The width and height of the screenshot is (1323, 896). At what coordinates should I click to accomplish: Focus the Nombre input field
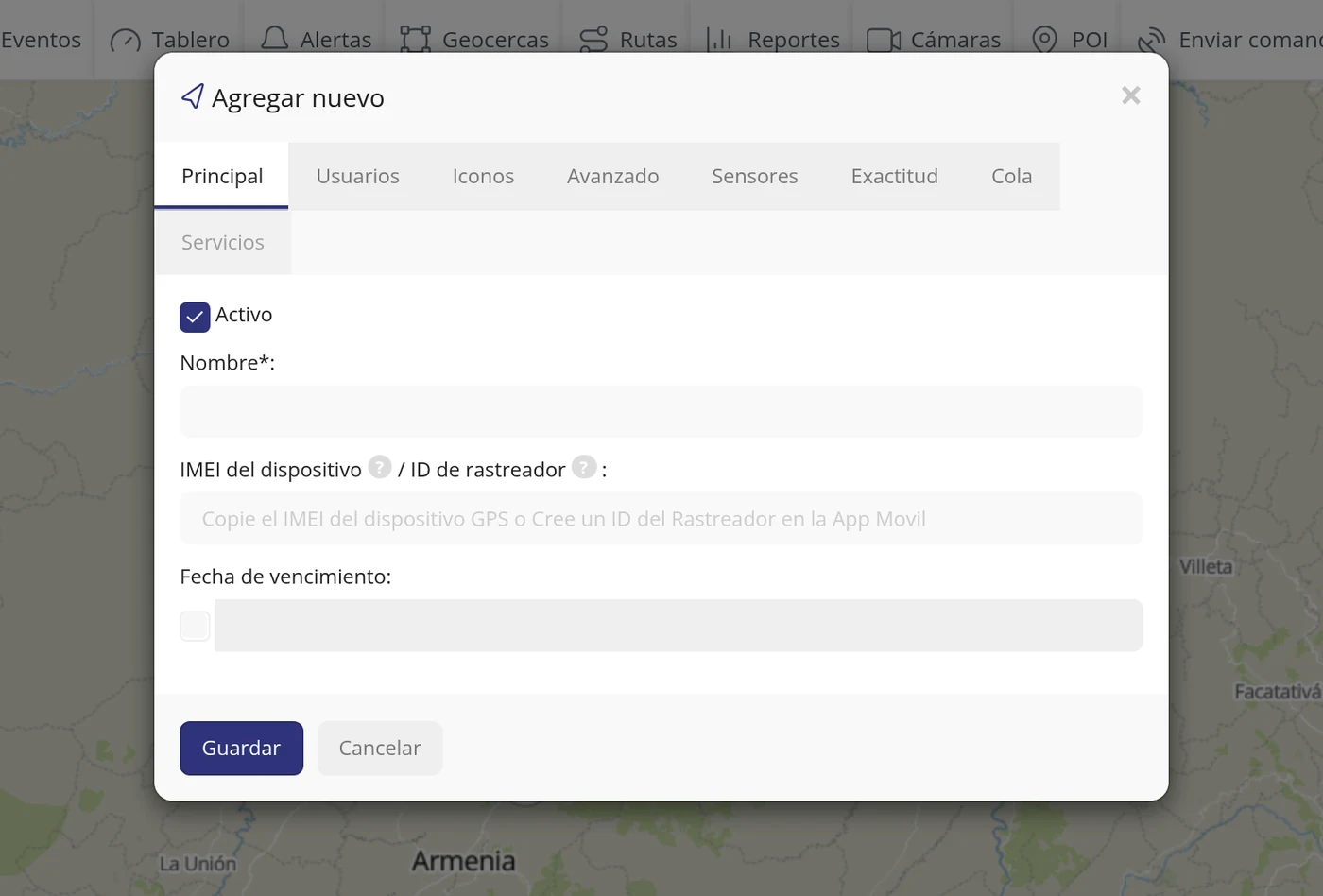pyautogui.click(x=661, y=411)
